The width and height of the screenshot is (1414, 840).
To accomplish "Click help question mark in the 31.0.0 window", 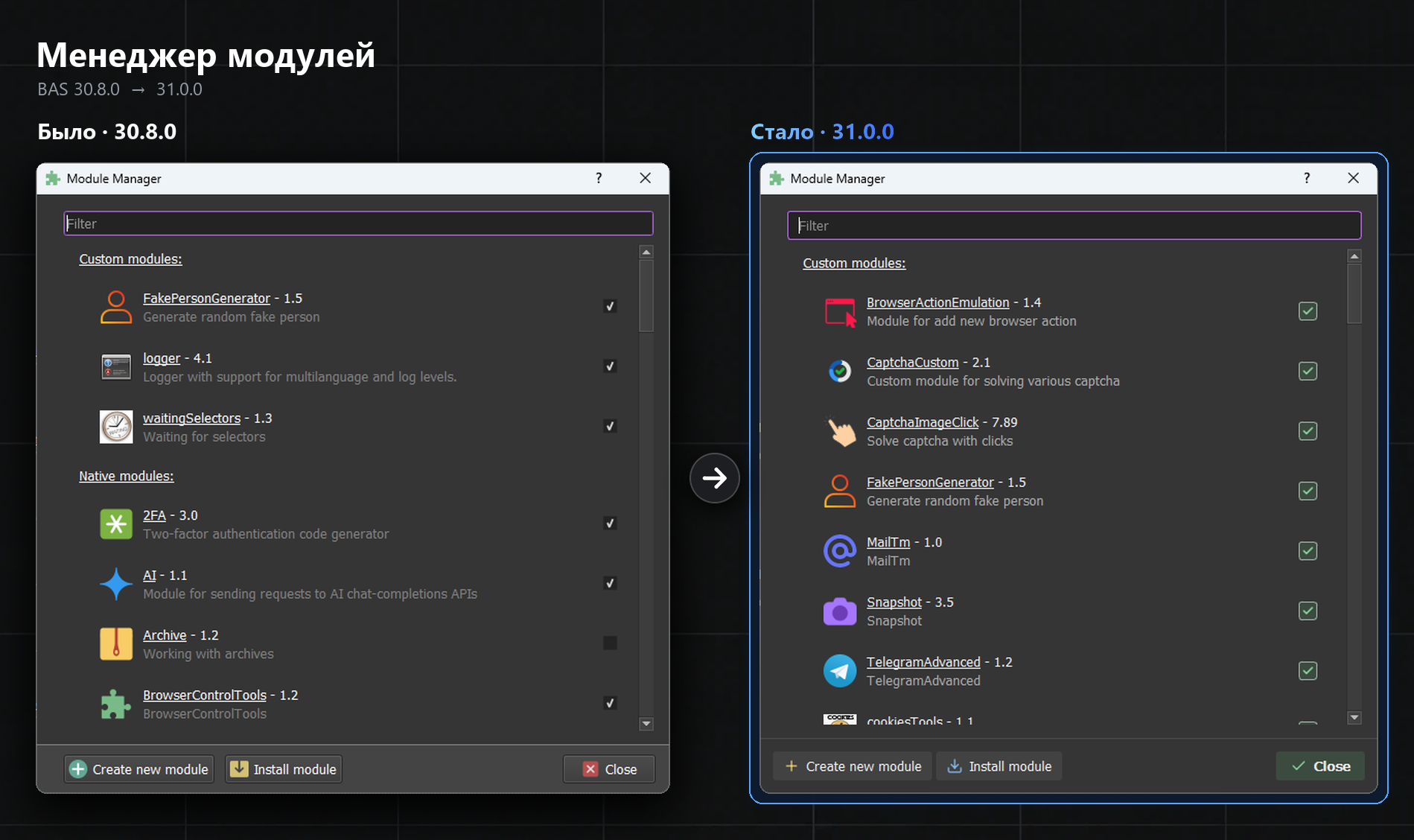I will click(x=1307, y=178).
